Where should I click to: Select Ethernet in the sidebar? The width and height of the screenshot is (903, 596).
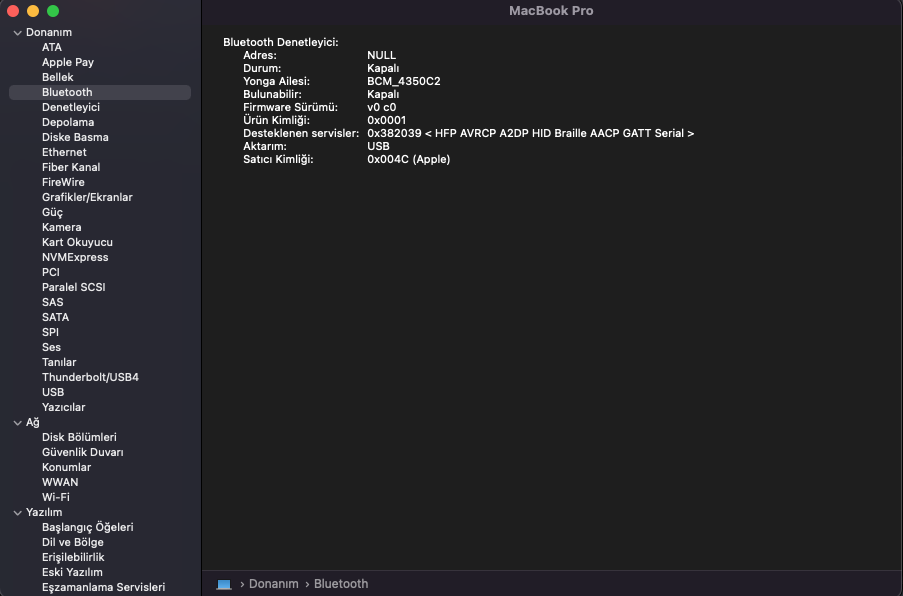point(64,152)
